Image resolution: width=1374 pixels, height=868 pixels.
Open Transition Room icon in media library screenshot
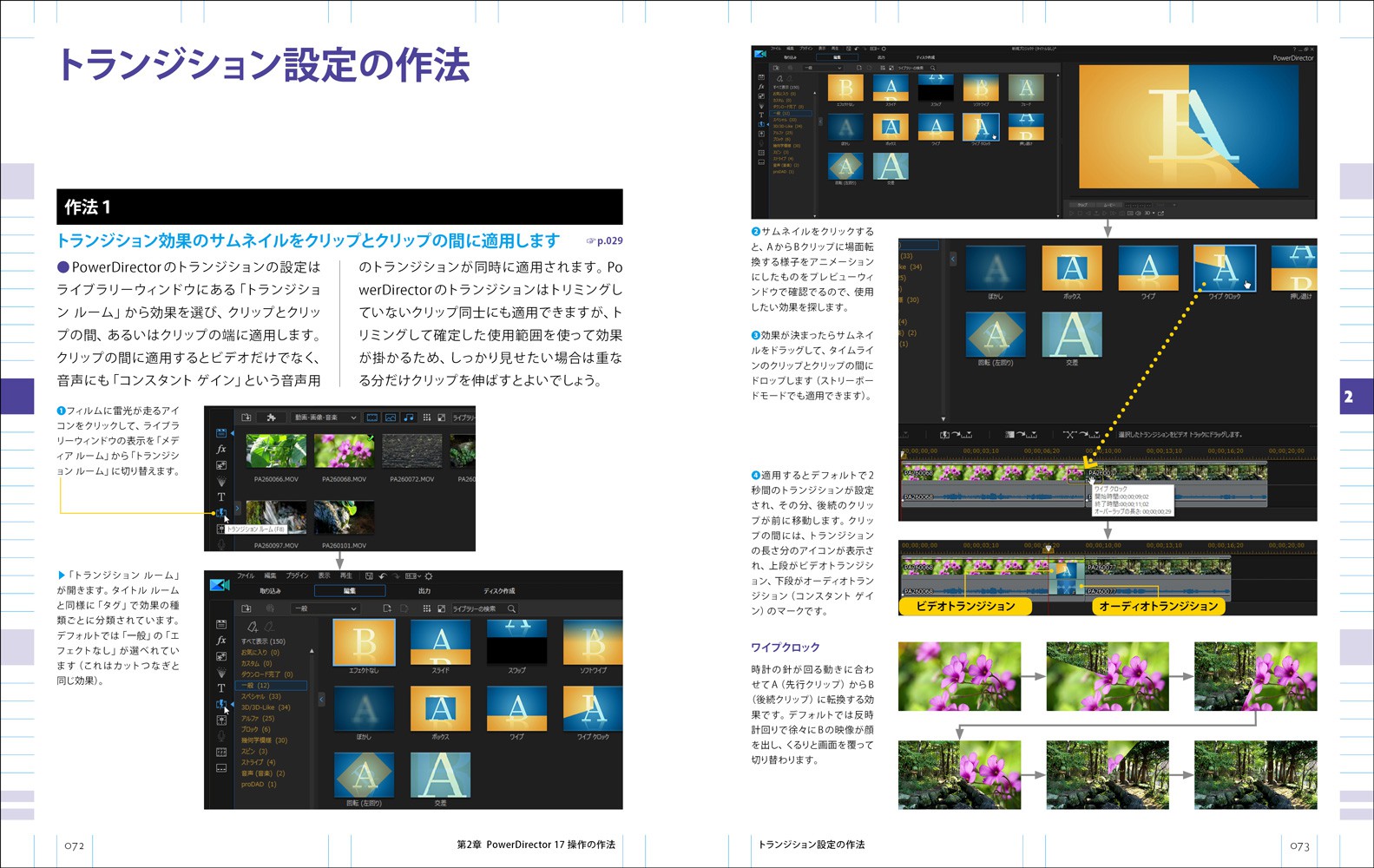pos(221,513)
